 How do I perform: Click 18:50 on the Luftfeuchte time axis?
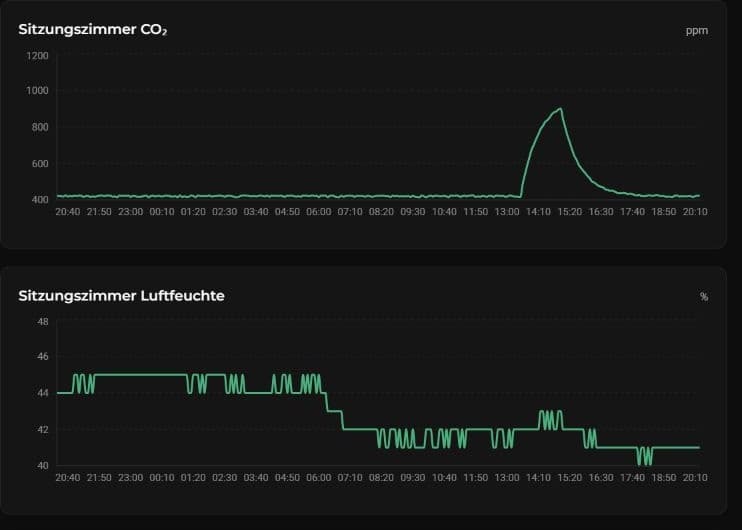(664, 478)
